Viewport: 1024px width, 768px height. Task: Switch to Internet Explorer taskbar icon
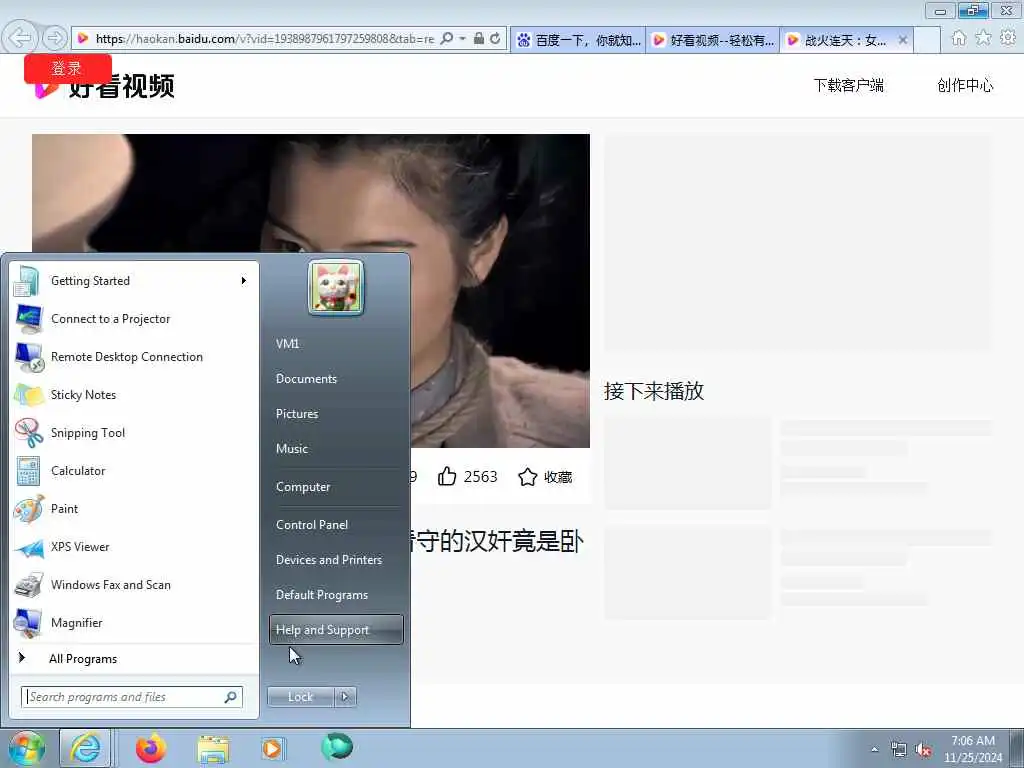tap(85, 748)
